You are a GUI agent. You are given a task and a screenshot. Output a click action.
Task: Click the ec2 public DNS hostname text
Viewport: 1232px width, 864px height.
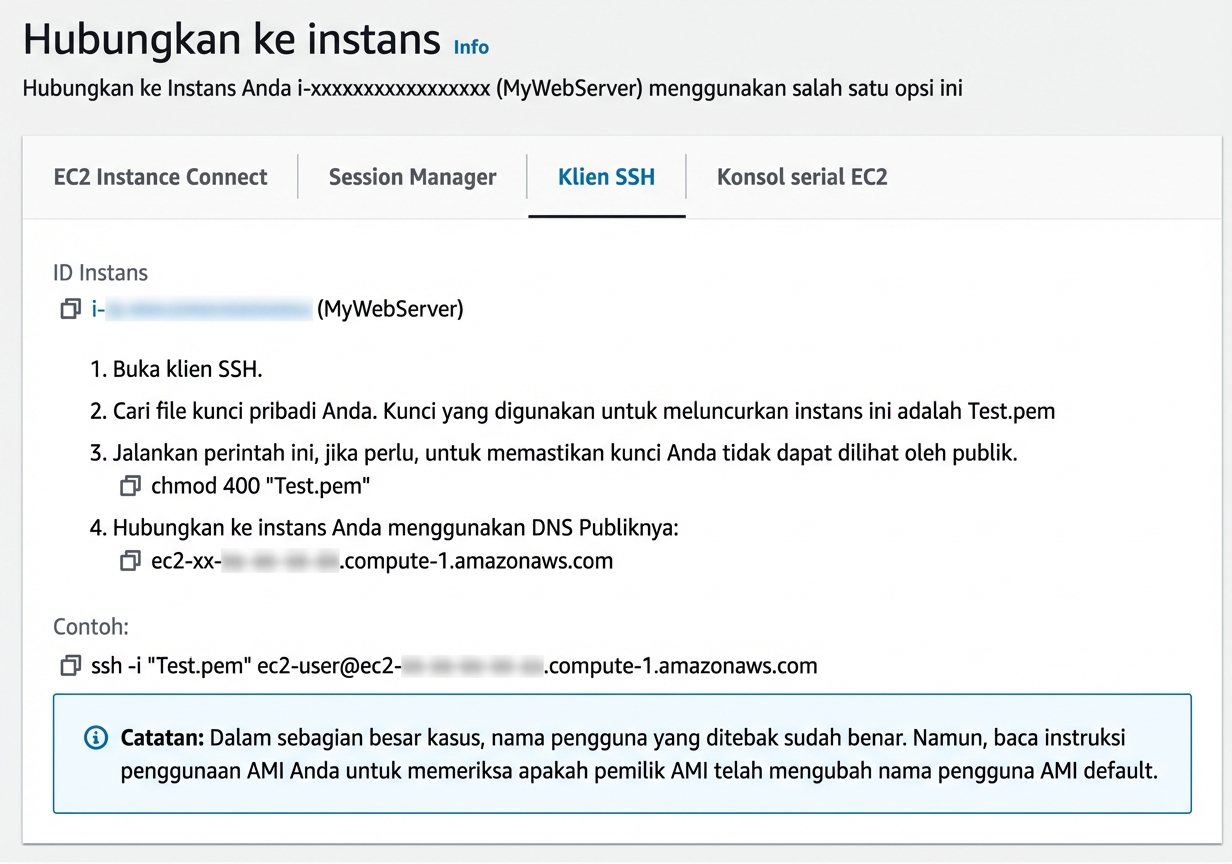380,561
